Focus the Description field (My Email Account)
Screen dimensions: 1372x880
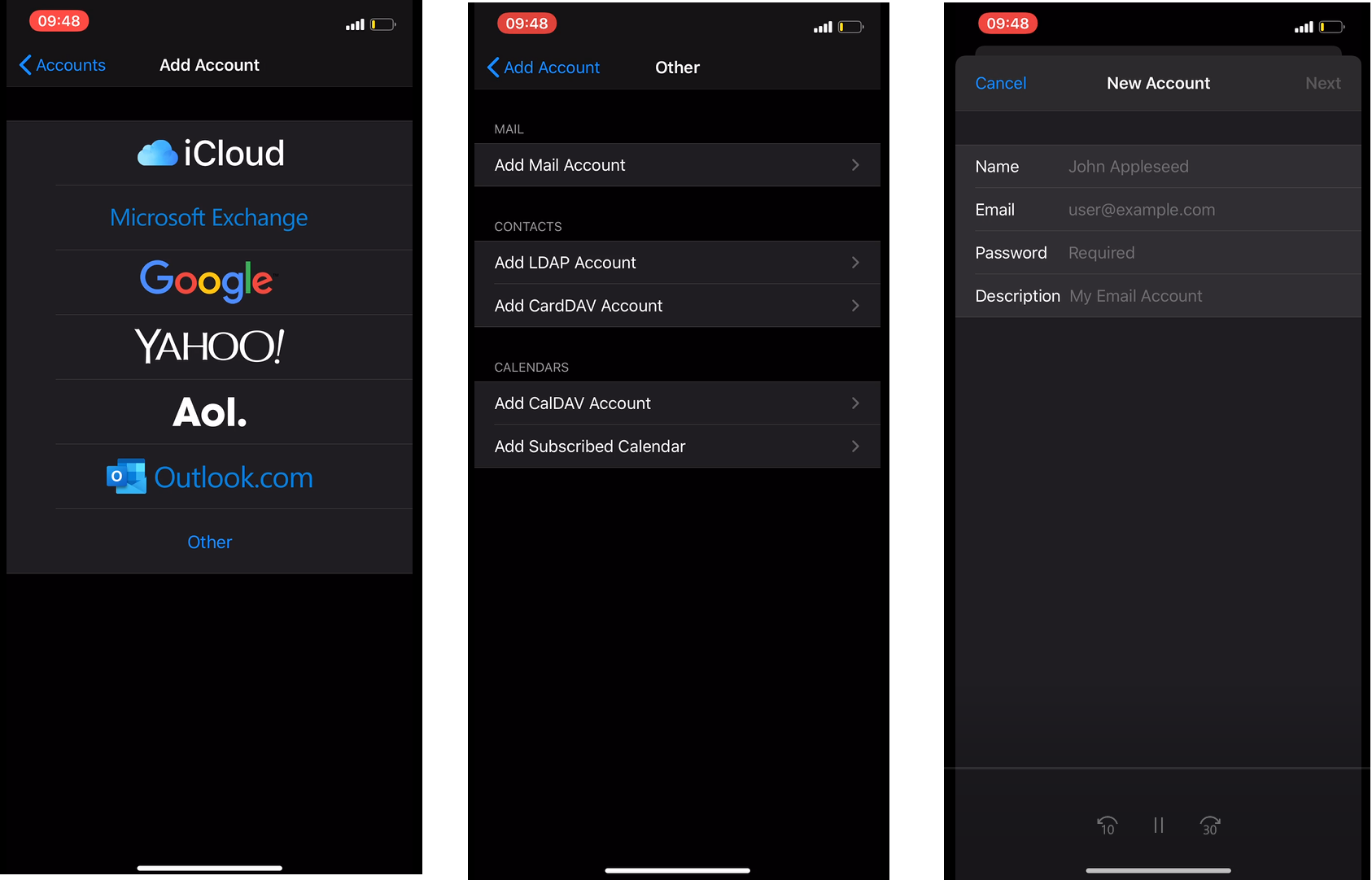pos(1158,296)
